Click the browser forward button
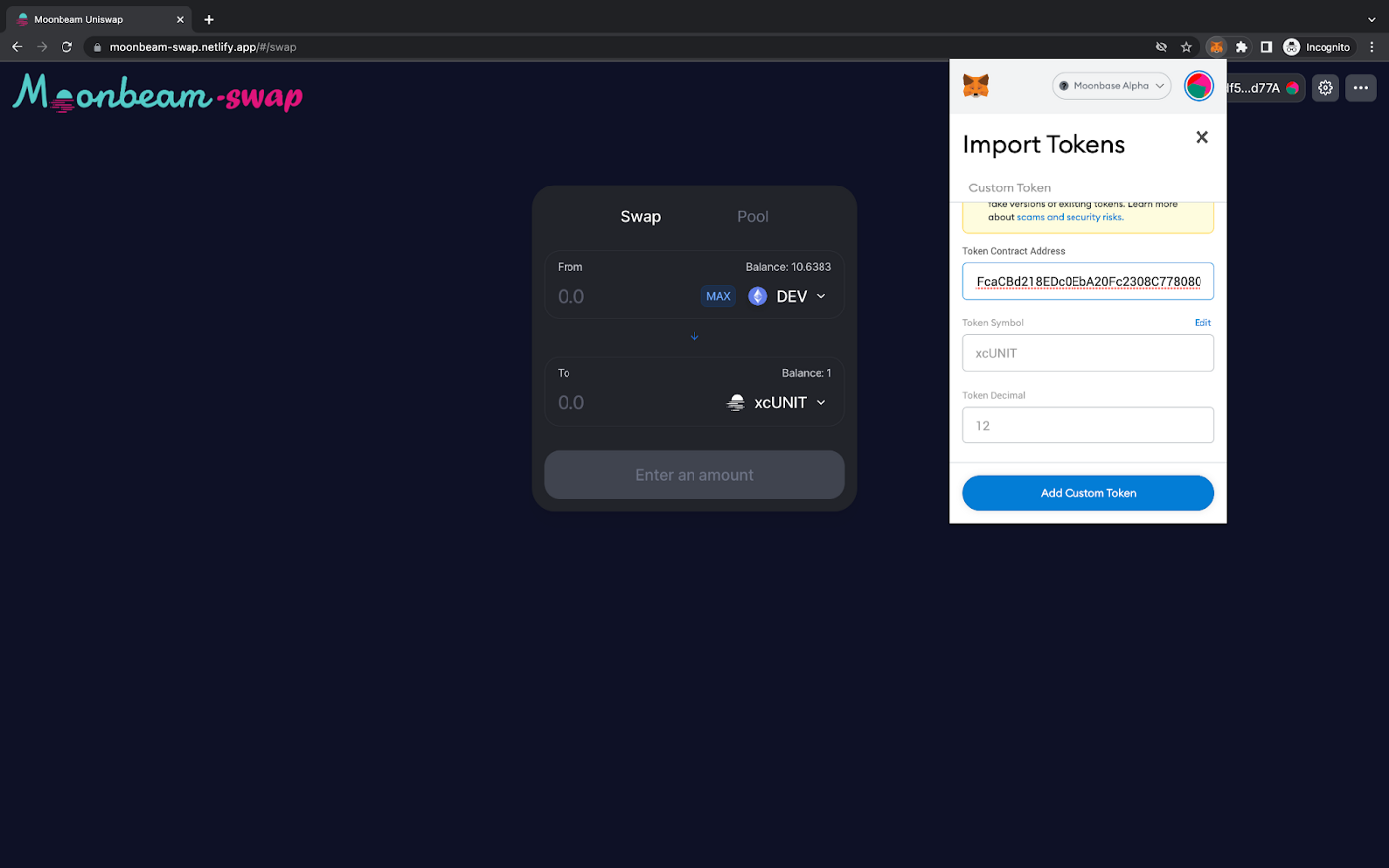Viewport: 1389px width, 868px height. click(x=42, y=47)
